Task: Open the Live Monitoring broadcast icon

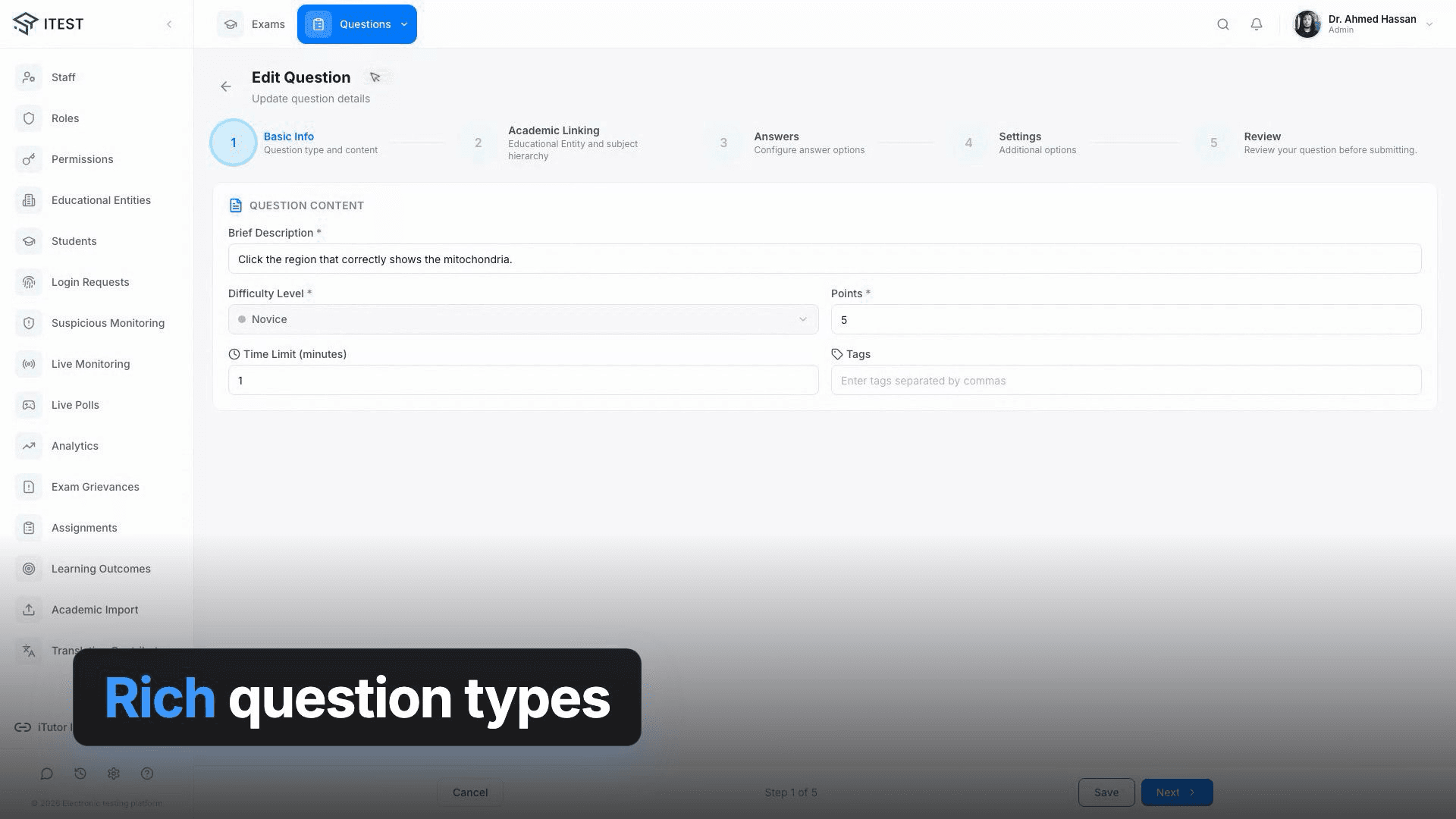Action: click(29, 364)
